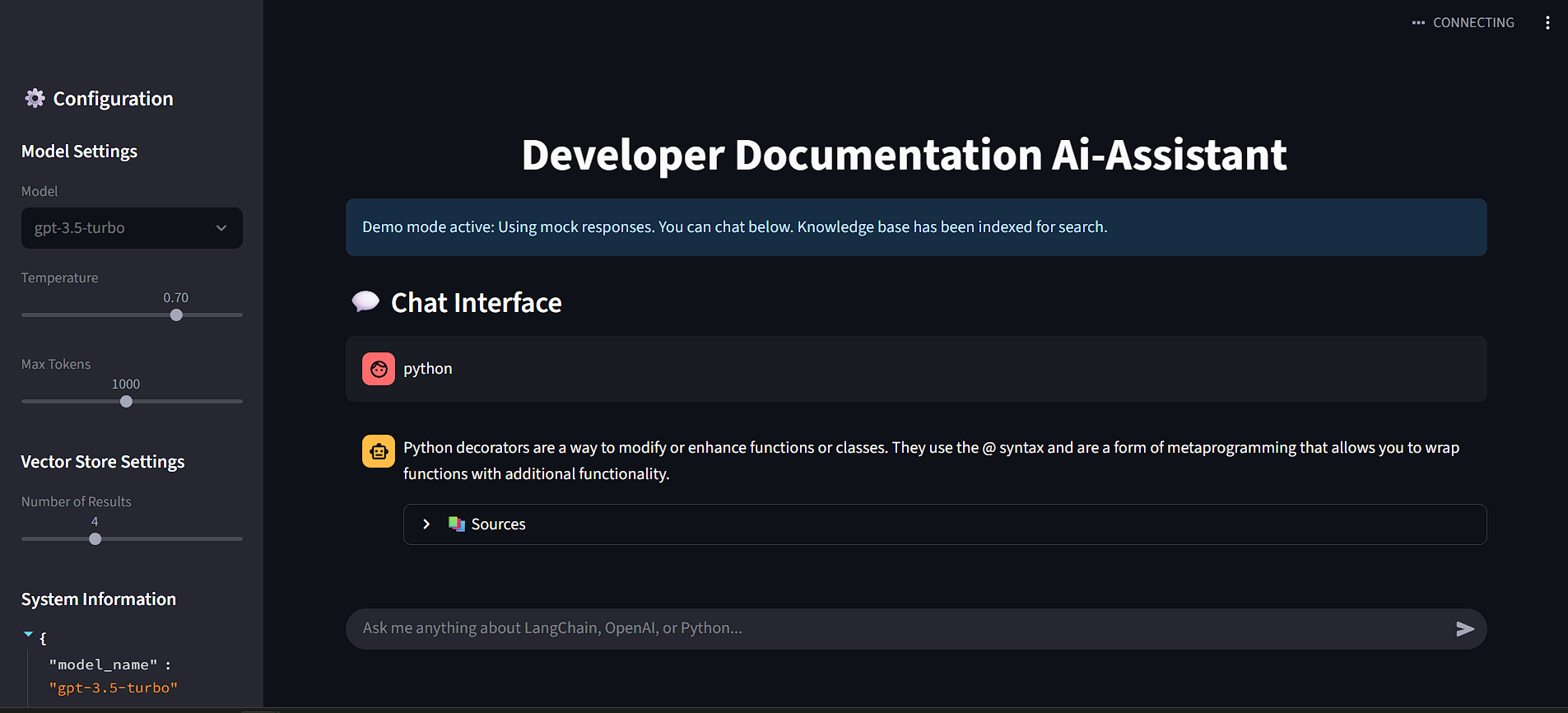Click the Max Tokens slider handle

[x=126, y=402]
